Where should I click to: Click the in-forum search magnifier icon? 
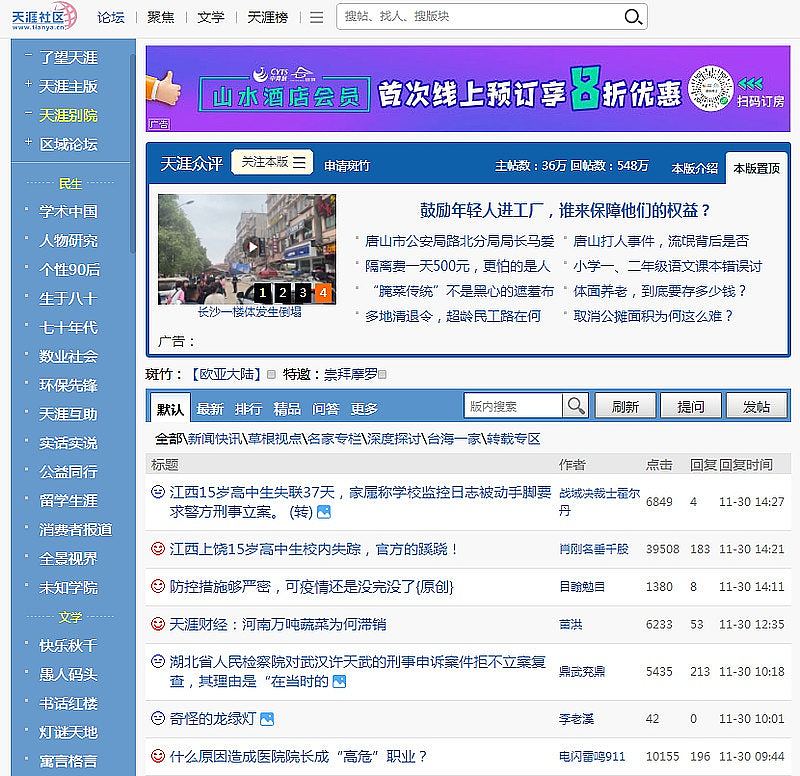(576, 406)
